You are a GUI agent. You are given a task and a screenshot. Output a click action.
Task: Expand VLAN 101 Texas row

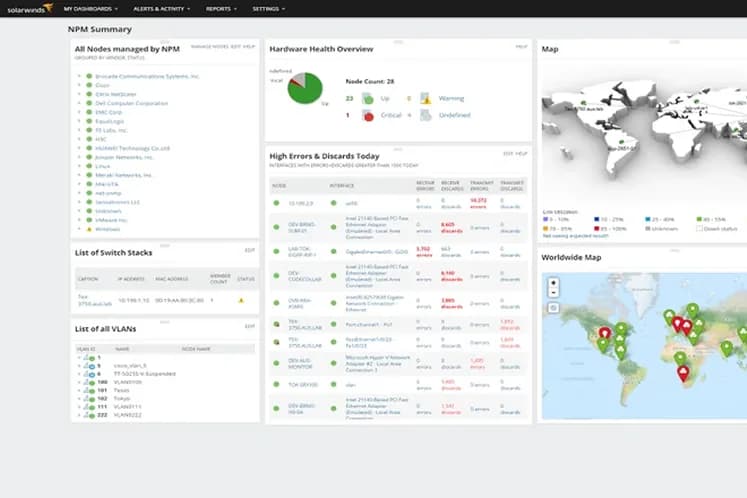[79, 390]
